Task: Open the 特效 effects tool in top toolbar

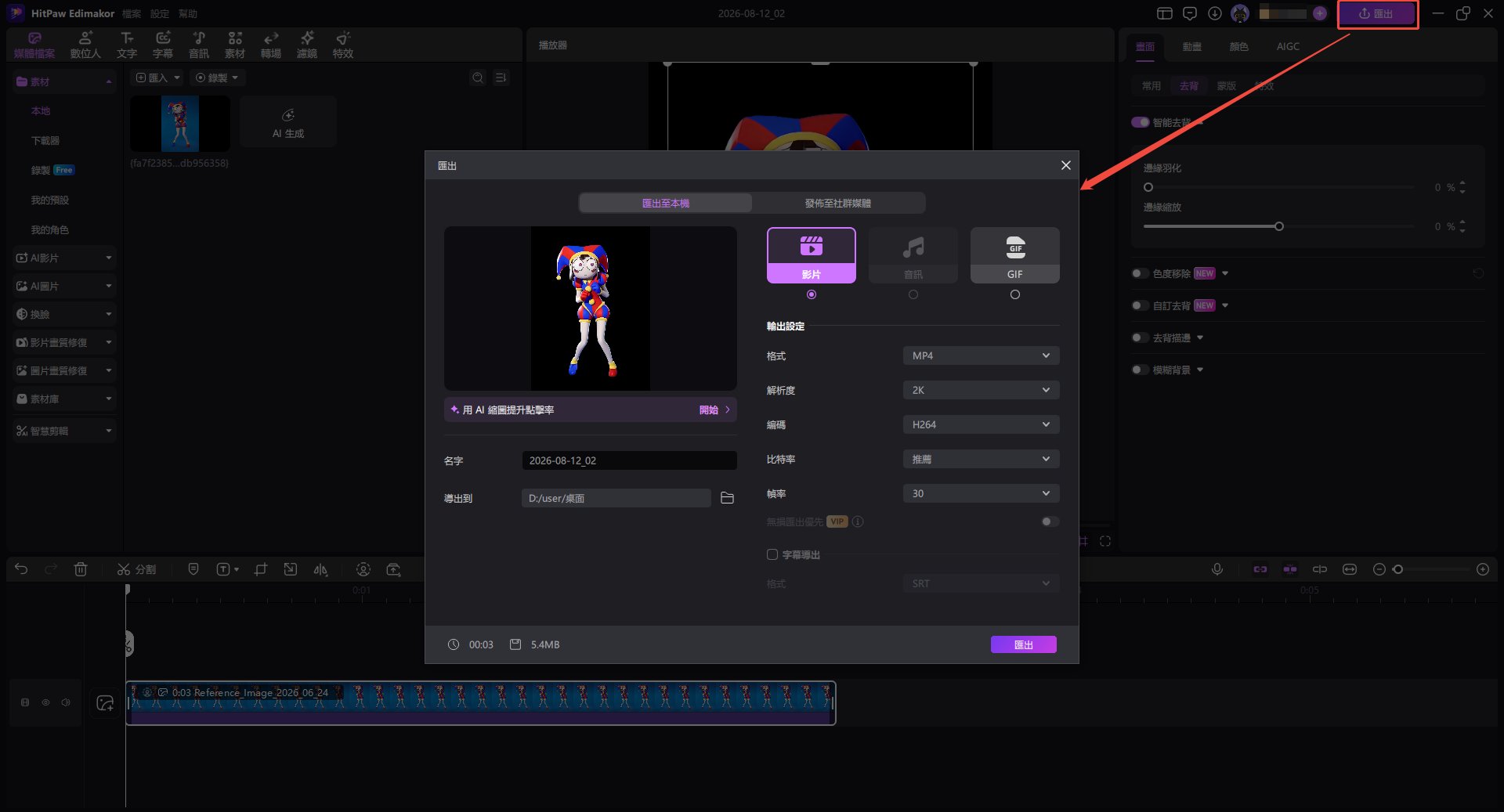Action: [x=343, y=45]
